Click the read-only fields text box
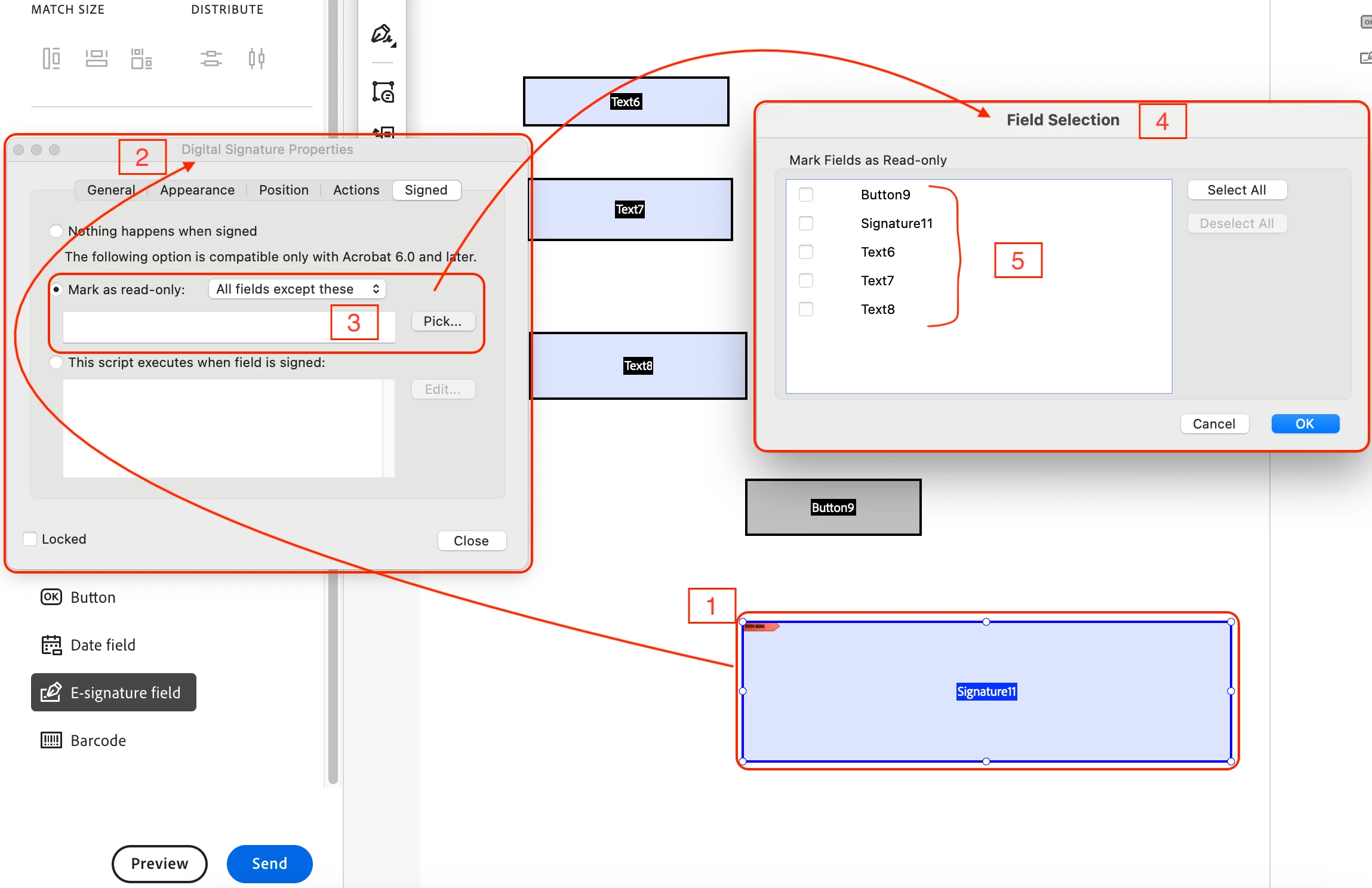 [197, 327]
